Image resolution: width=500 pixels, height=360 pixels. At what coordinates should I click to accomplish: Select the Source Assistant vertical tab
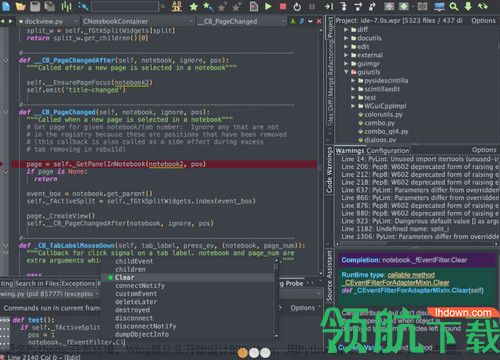coord(329,275)
